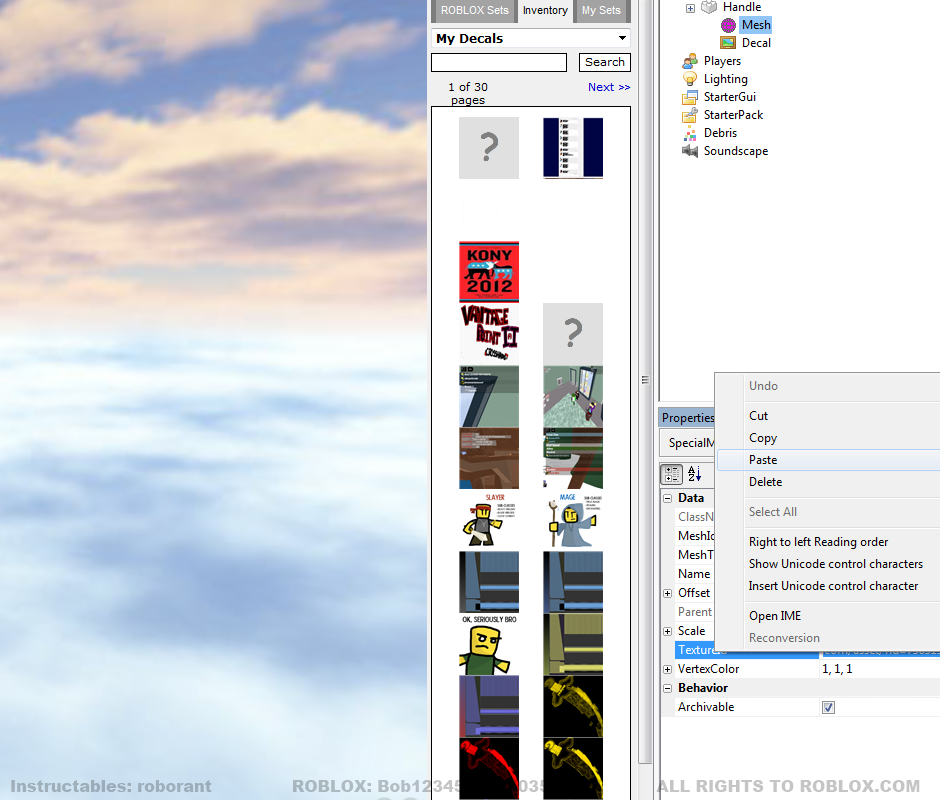
Task: Select Lighting in the explorer
Action: [725, 79]
